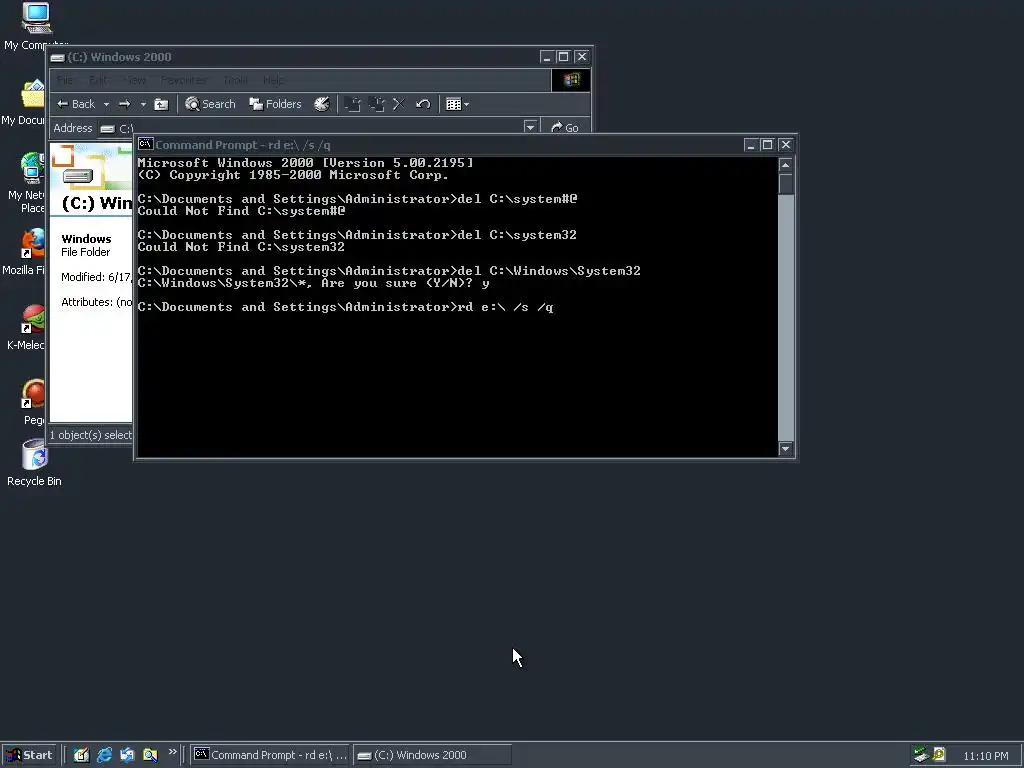Go up one folder level

point(161,104)
